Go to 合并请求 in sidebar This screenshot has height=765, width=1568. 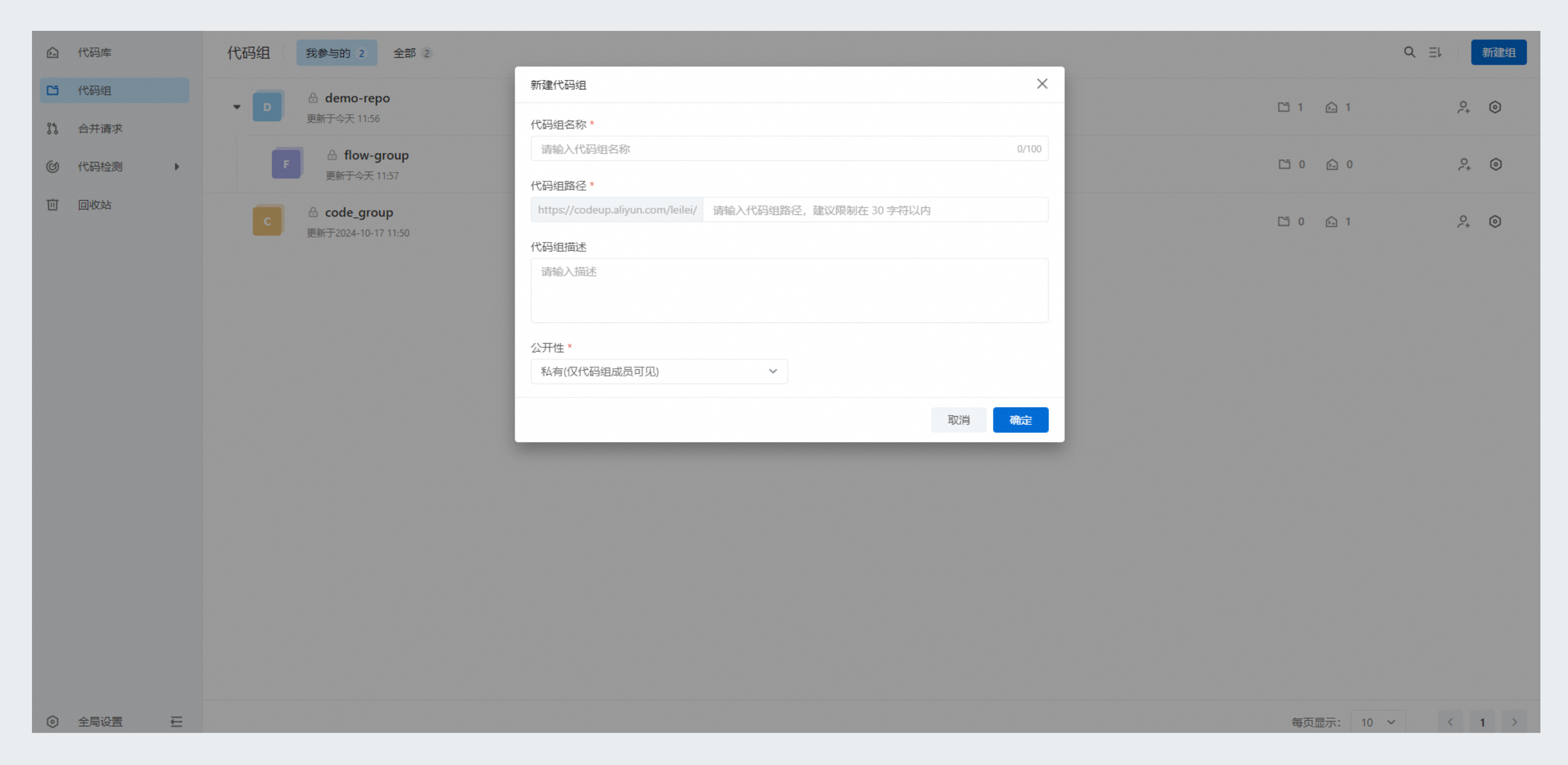coord(115,128)
